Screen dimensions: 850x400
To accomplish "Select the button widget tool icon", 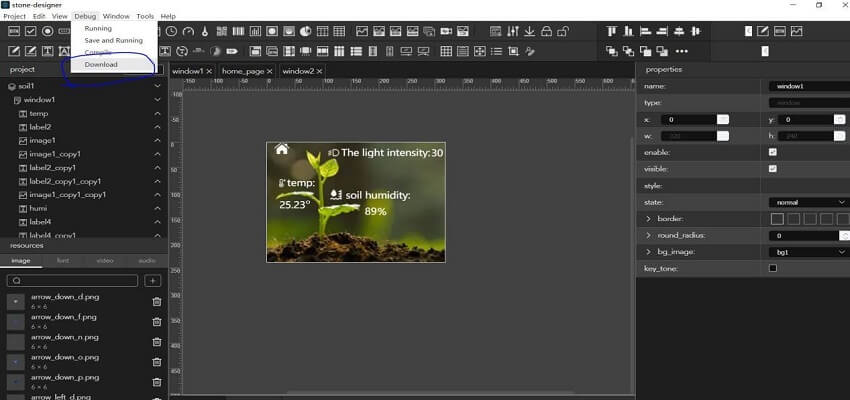I will click(14, 31).
